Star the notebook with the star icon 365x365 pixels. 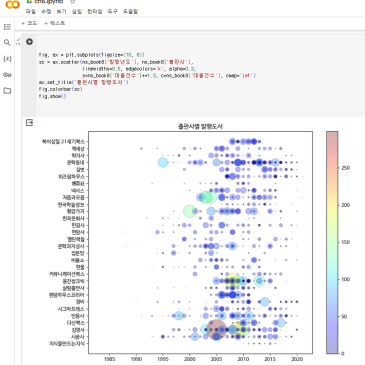72,2
